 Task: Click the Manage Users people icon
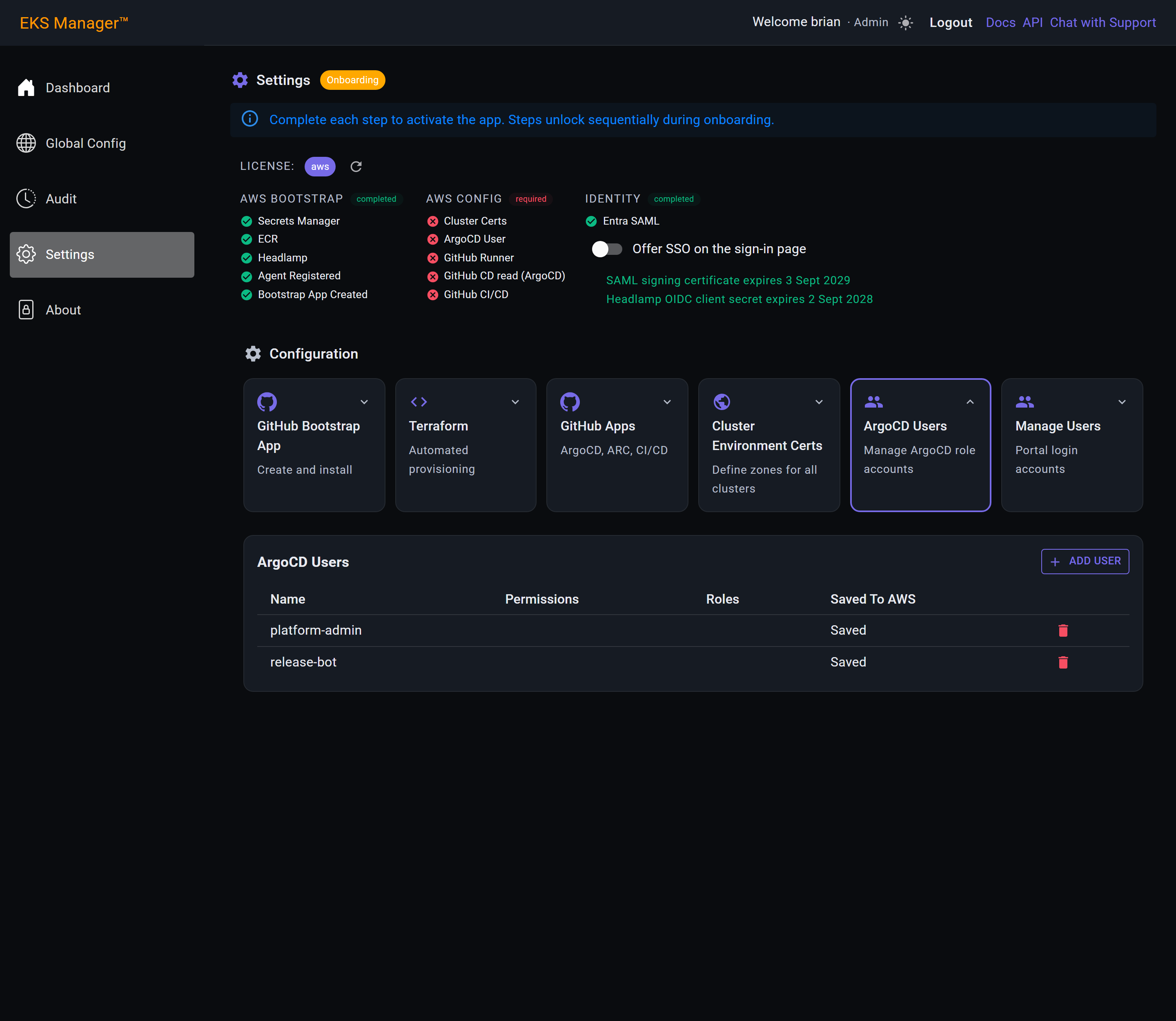coord(1025,402)
